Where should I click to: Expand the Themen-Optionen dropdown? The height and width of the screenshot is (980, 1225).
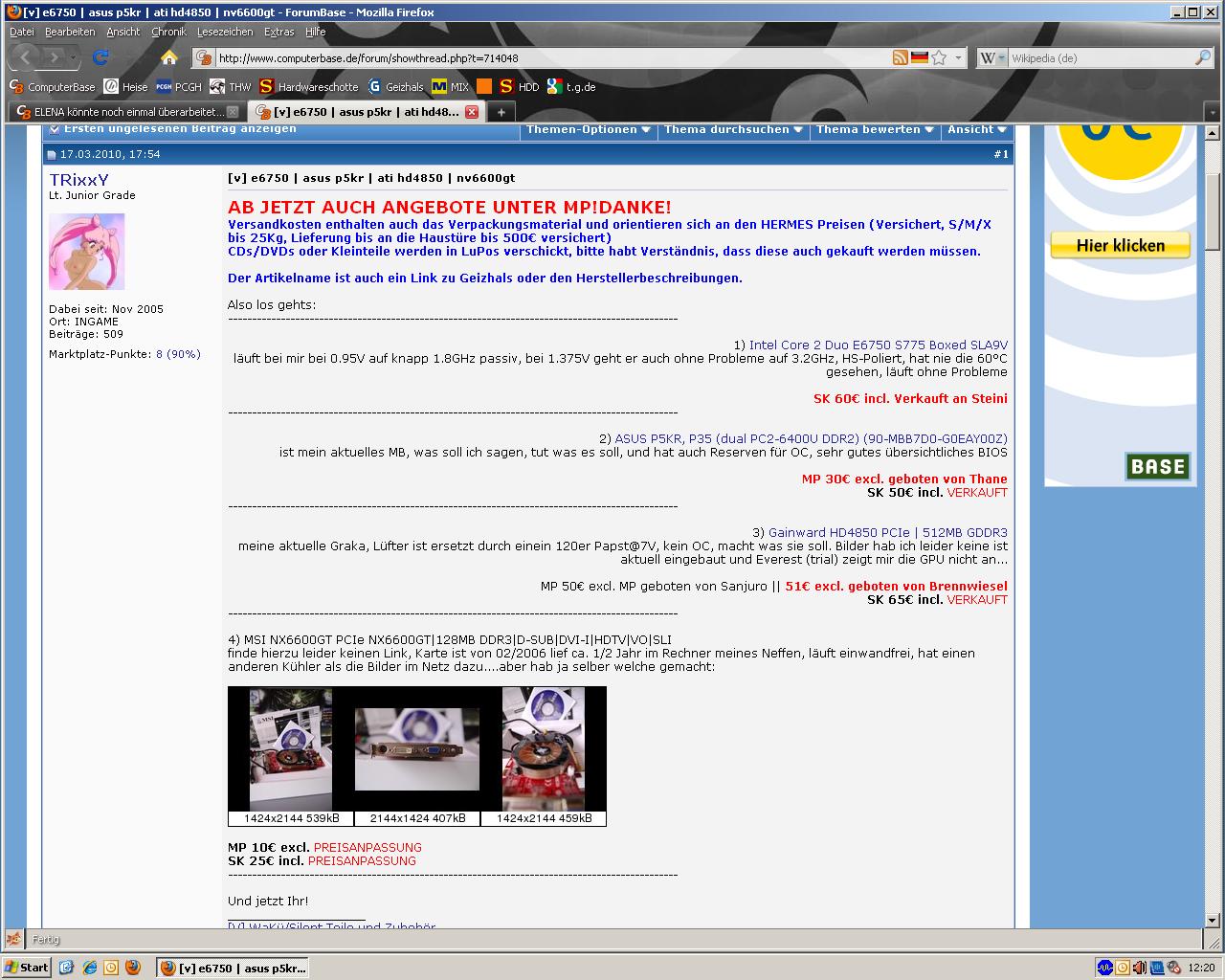pyautogui.click(x=588, y=129)
